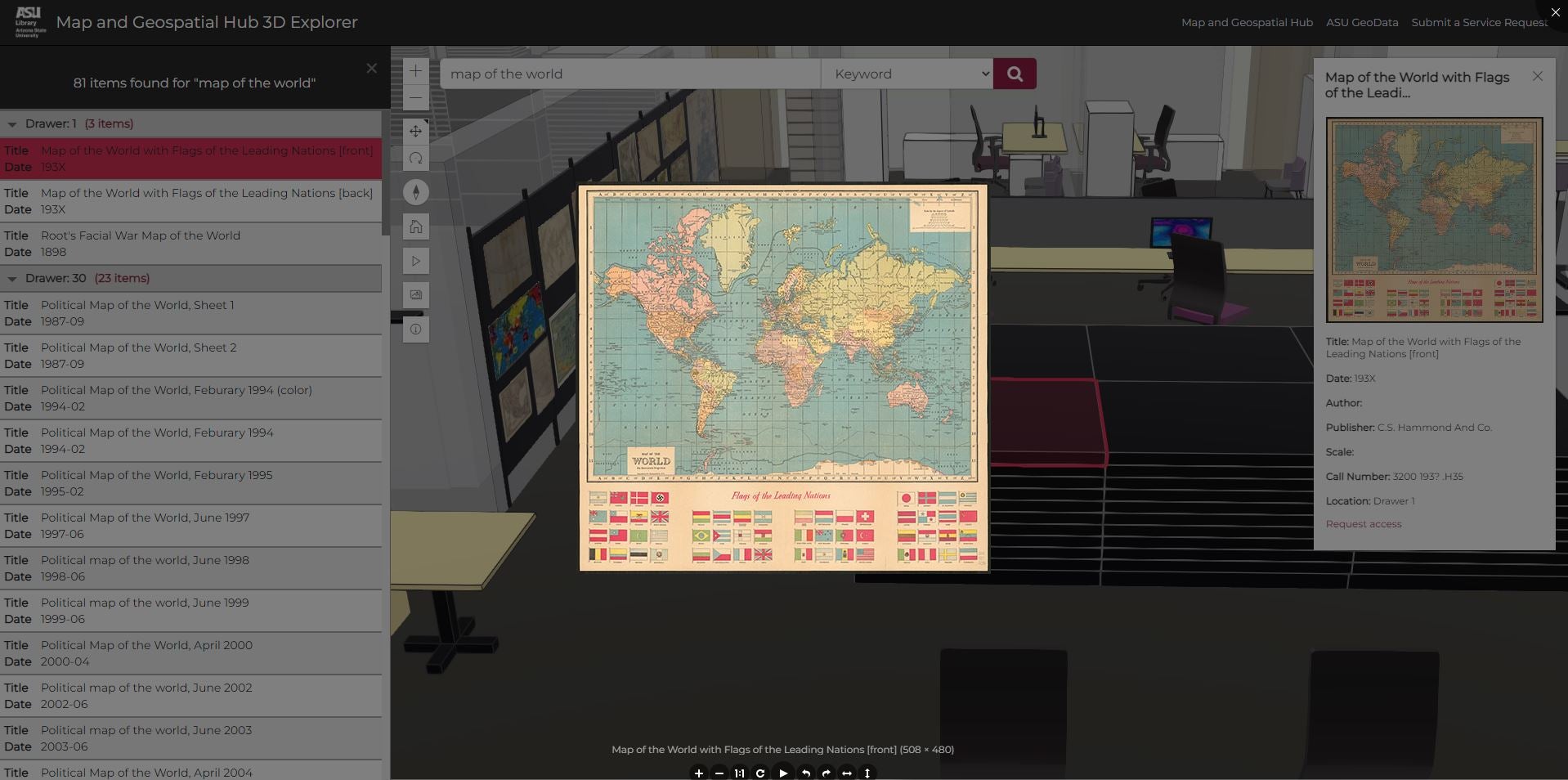This screenshot has height=780, width=1568.
Task: Click the ASU Library logo
Action: point(30,22)
